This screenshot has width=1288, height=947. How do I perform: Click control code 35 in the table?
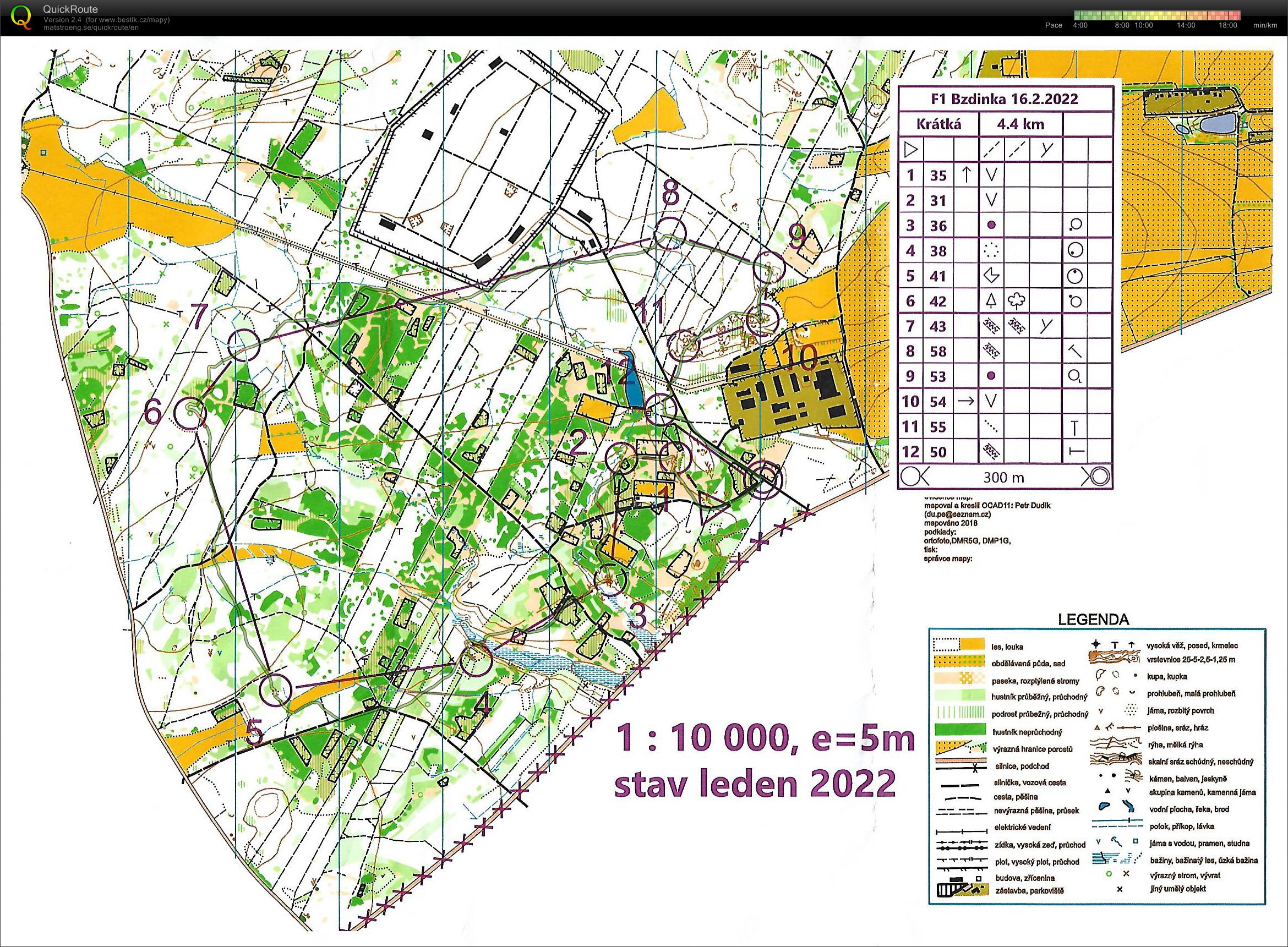coord(938,176)
